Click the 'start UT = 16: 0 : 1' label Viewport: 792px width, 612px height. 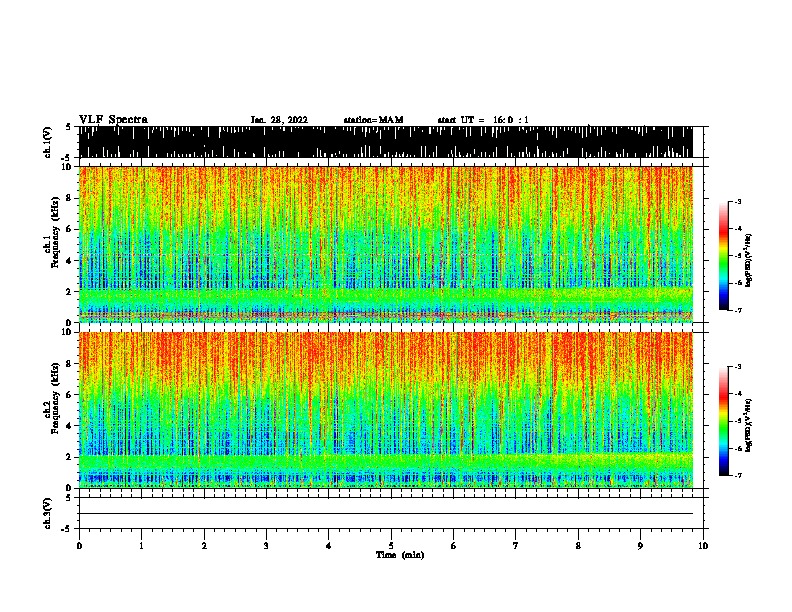(x=483, y=120)
